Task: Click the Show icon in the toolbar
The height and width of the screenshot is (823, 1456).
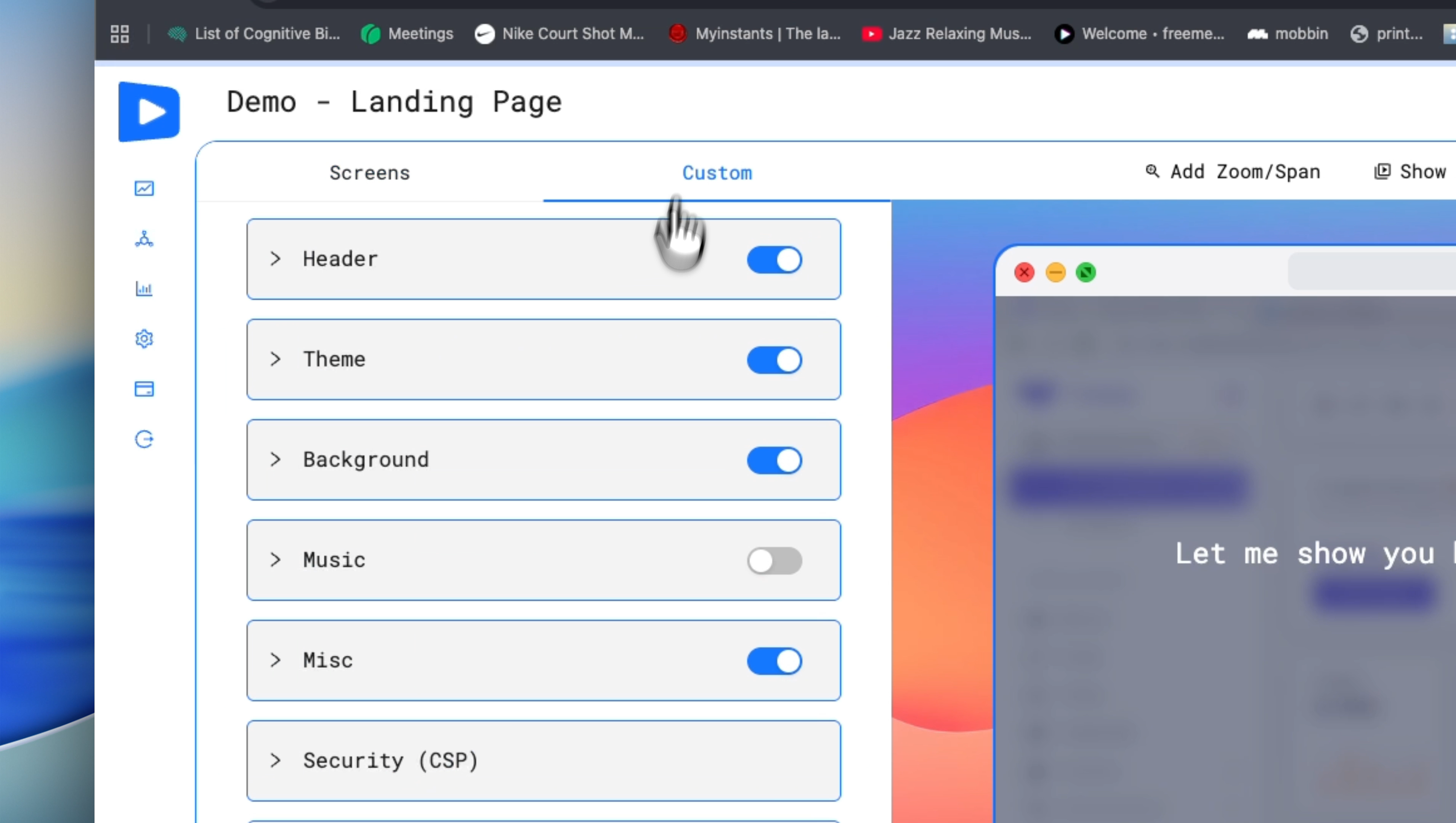Action: pos(1382,171)
